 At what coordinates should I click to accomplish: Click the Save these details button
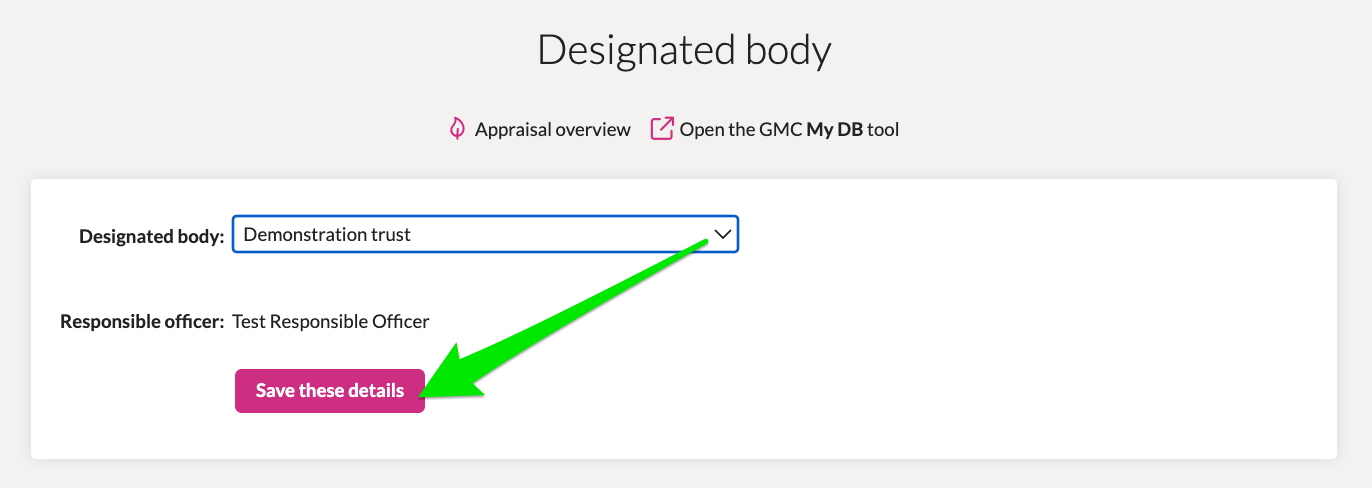pyautogui.click(x=330, y=390)
